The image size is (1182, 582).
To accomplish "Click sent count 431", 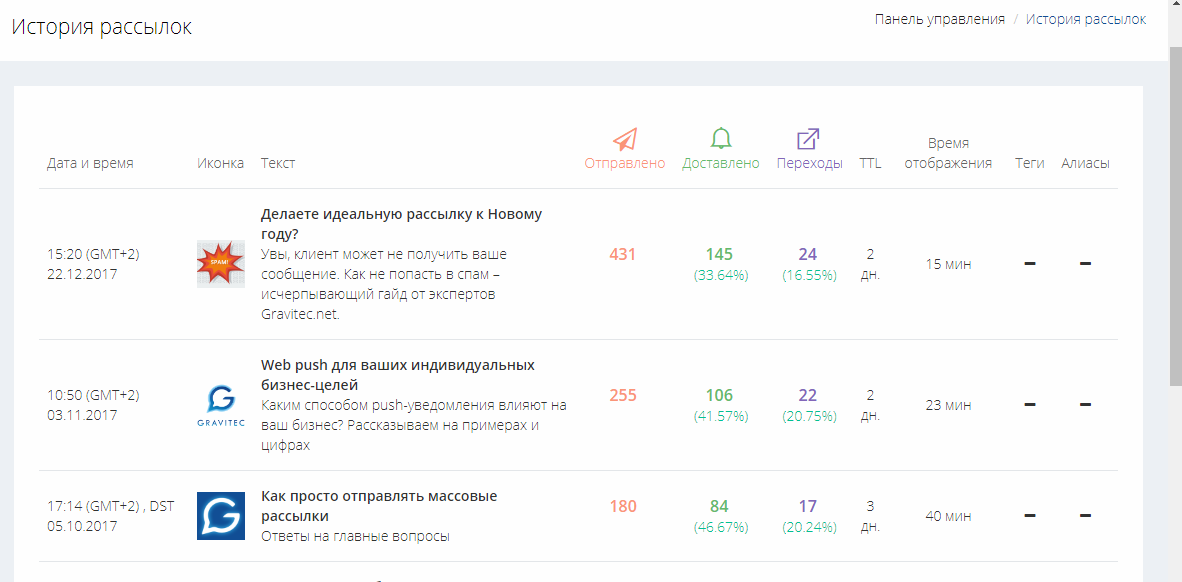I will pyautogui.click(x=623, y=254).
